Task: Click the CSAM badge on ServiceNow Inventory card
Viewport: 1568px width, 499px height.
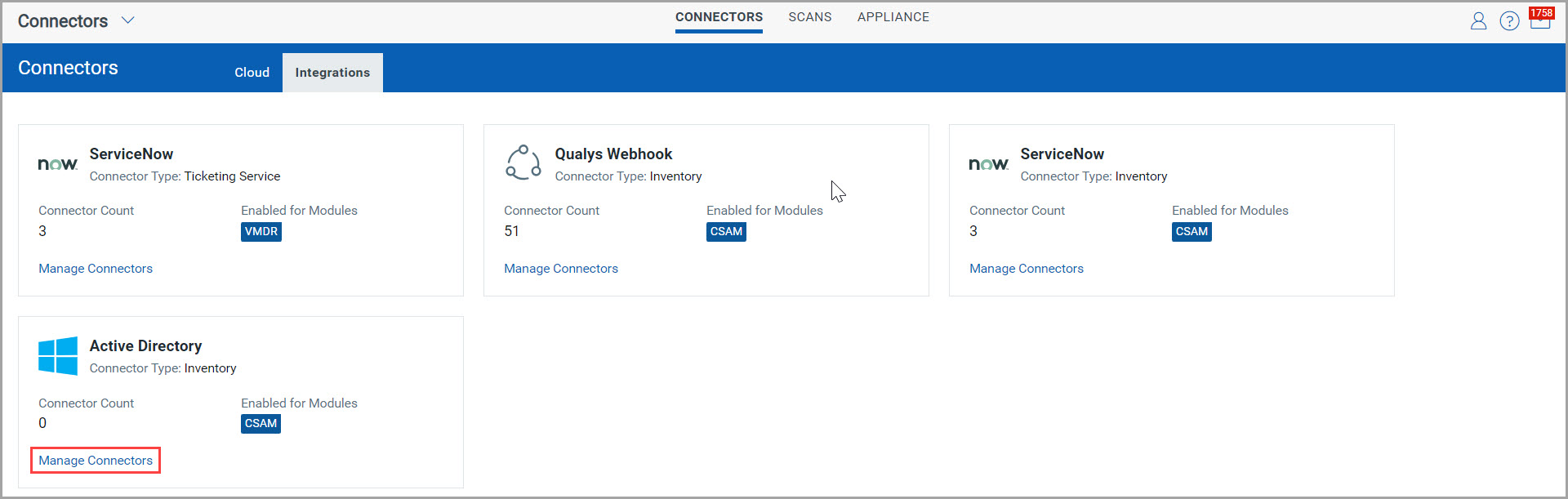Action: 1192,232
